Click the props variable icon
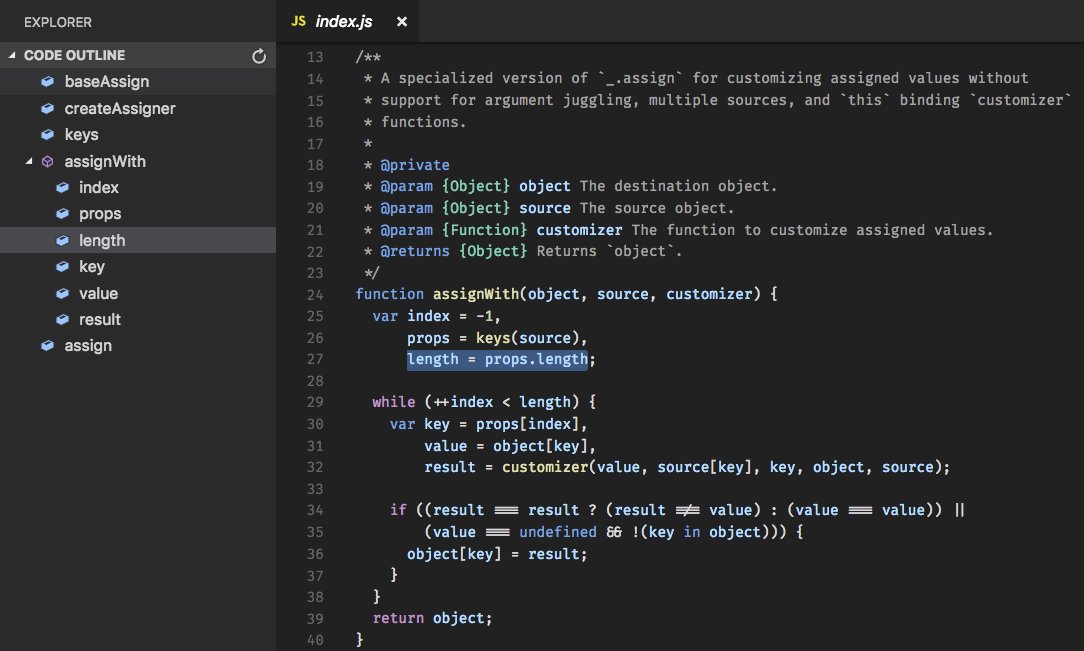Image resolution: width=1084 pixels, height=651 pixels. click(62, 214)
